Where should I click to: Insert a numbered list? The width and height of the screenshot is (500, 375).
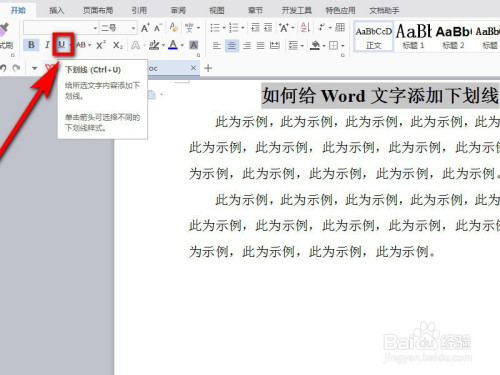[x=234, y=28]
